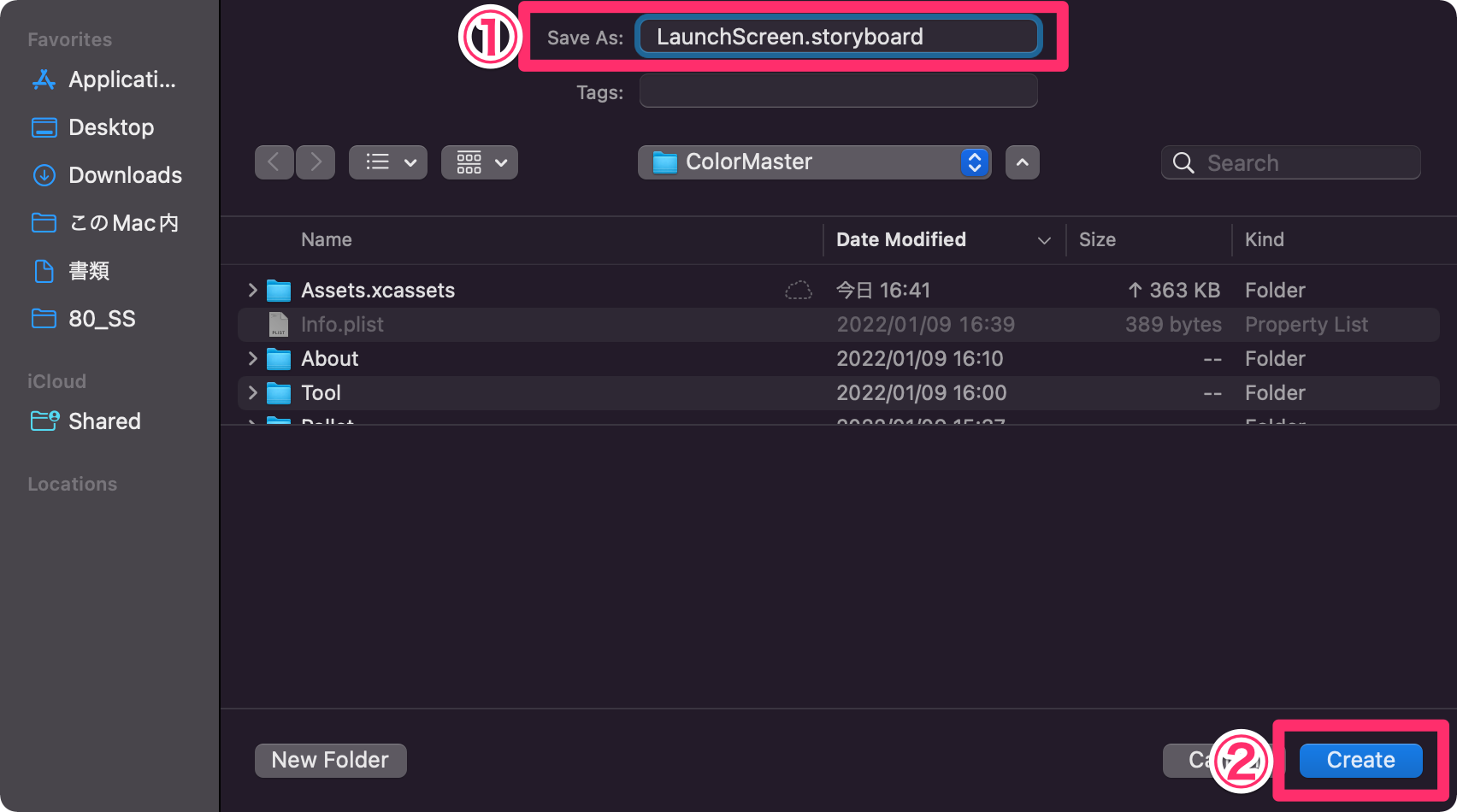Image resolution: width=1457 pixels, height=812 pixels.
Task: Open the list view options dropdown
Action: point(387,162)
